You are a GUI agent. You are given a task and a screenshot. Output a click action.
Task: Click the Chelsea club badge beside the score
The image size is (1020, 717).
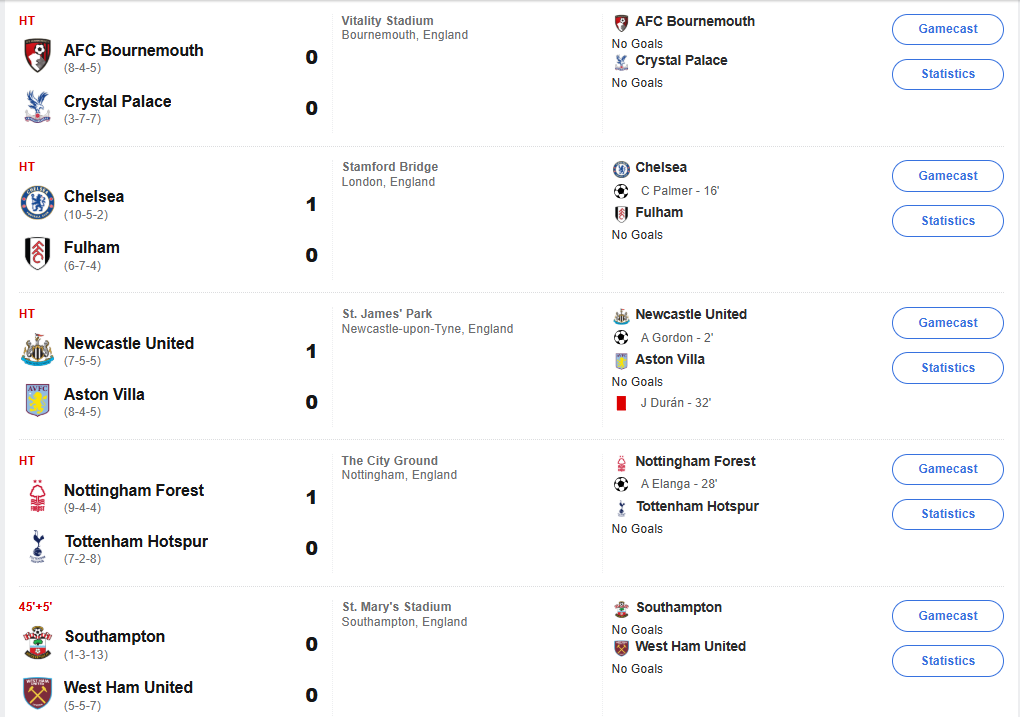pos(38,203)
